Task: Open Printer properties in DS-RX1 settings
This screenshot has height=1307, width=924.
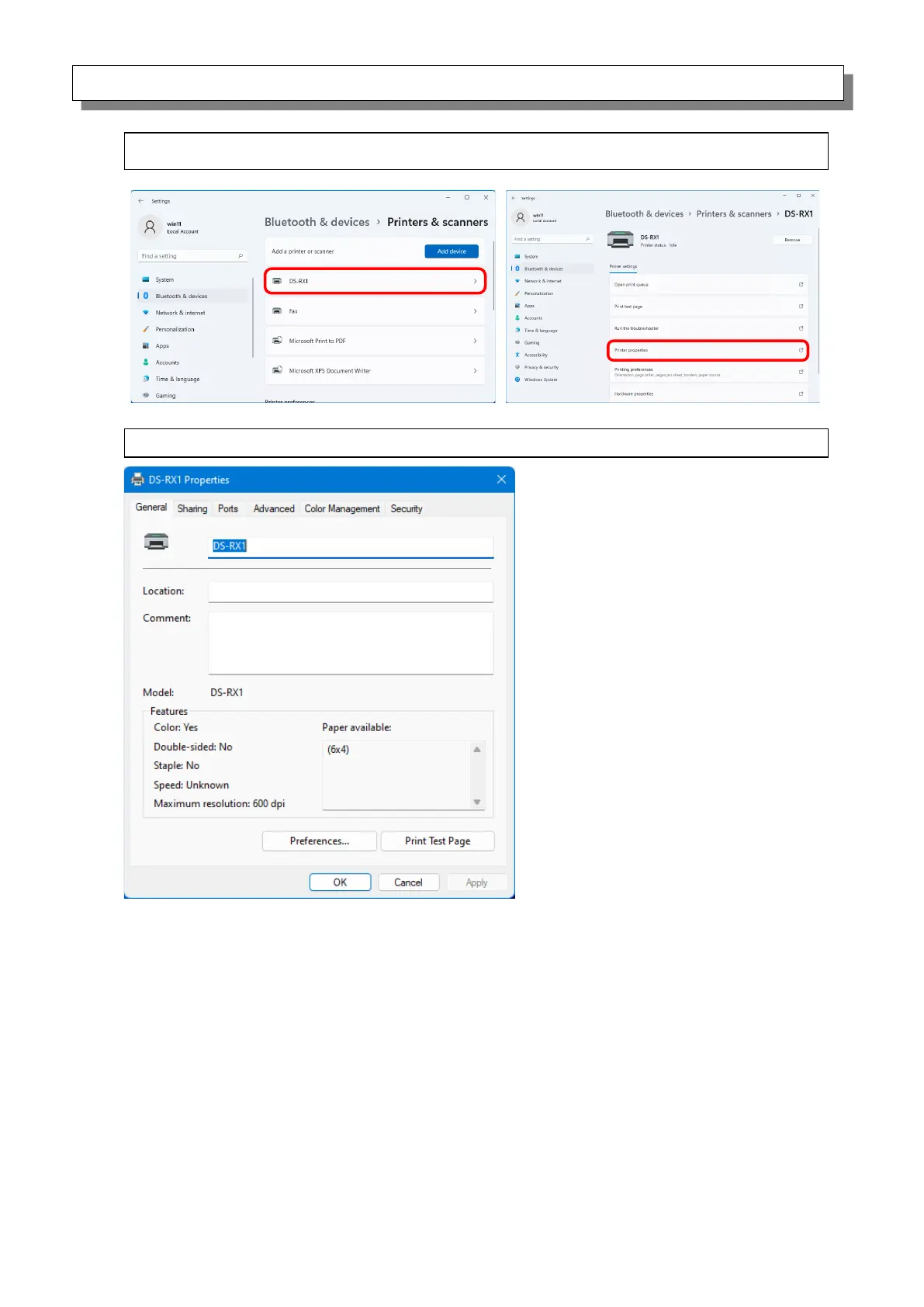Action: pyautogui.click(x=708, y=350)
